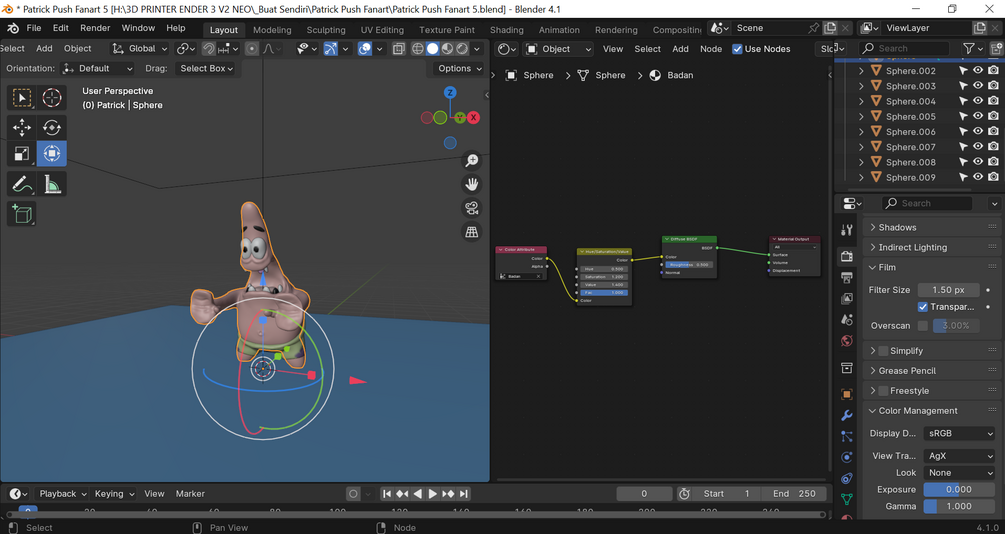The height and width of the screenshot is (534, 1005).
Task: Click the outliner Search field
Action: point(904,48)
